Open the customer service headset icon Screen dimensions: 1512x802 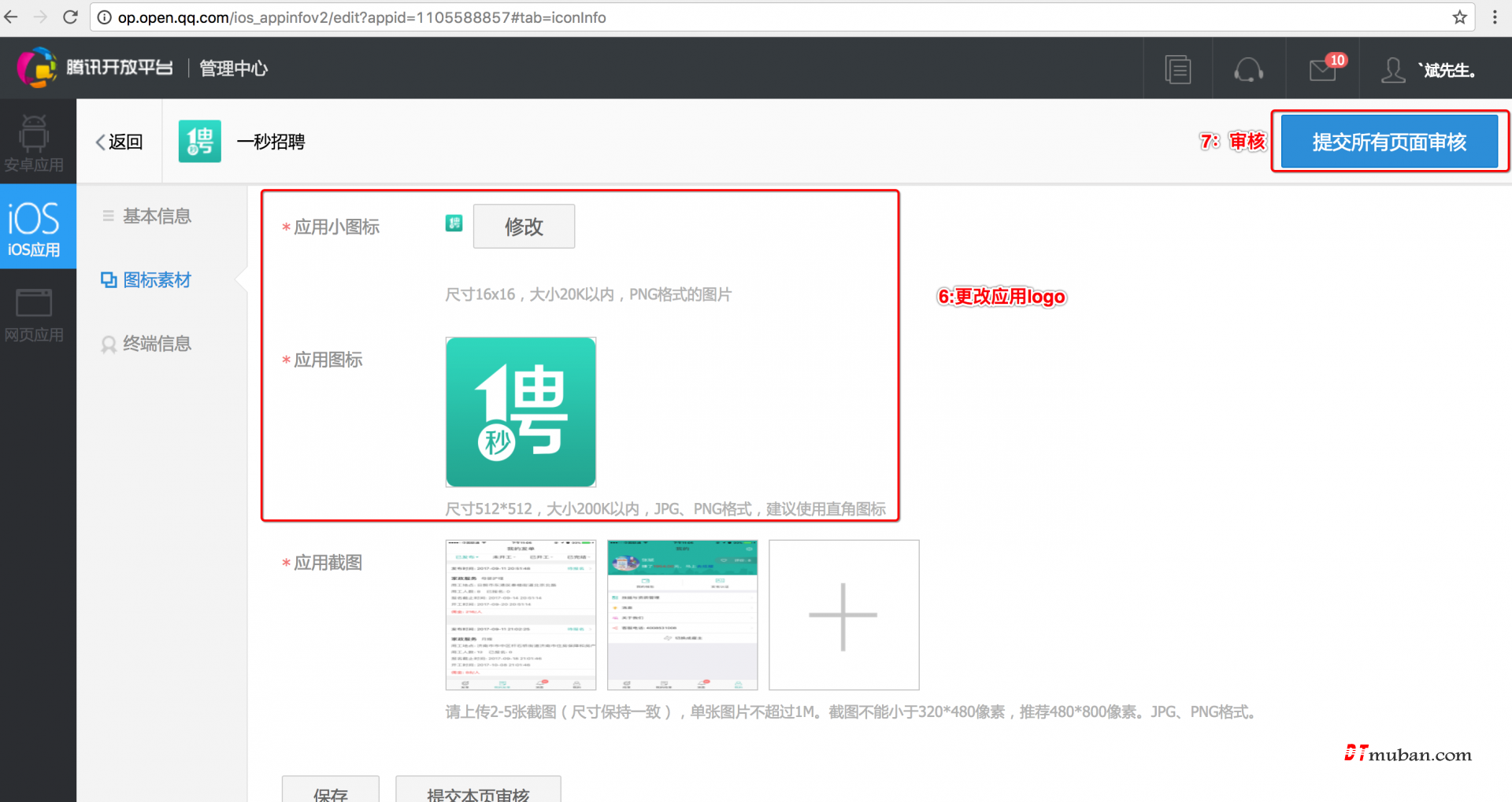(1248, 69)
